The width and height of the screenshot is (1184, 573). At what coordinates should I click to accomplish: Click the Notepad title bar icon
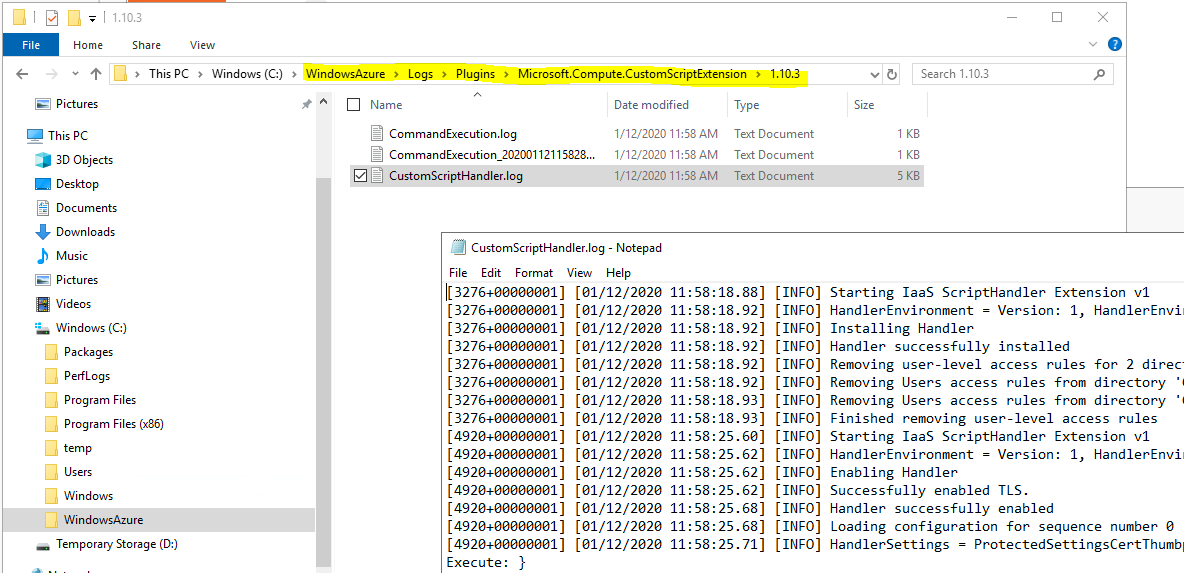pyautogui.click(x=457, y=247)
